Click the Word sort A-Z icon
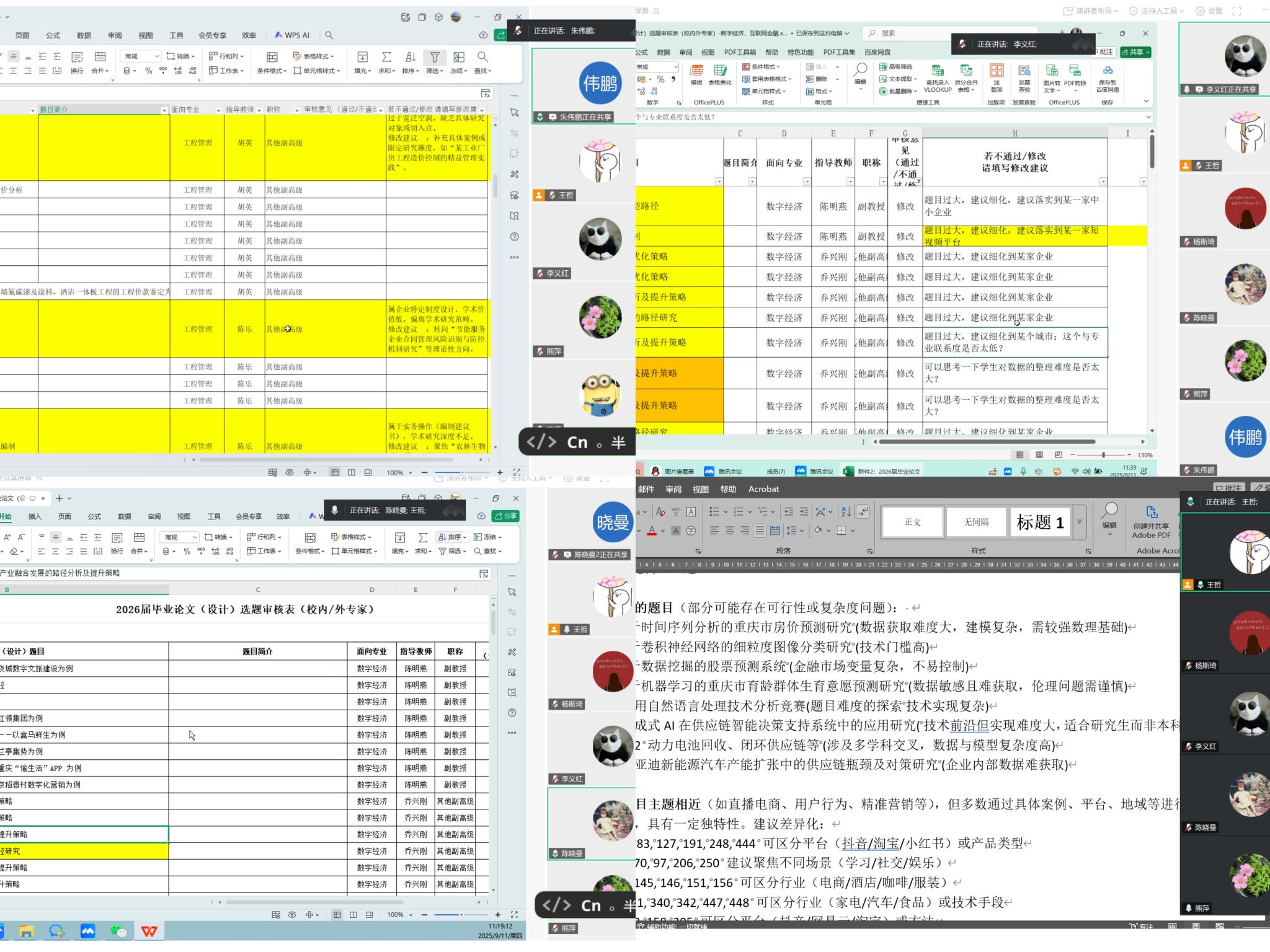 845,512
